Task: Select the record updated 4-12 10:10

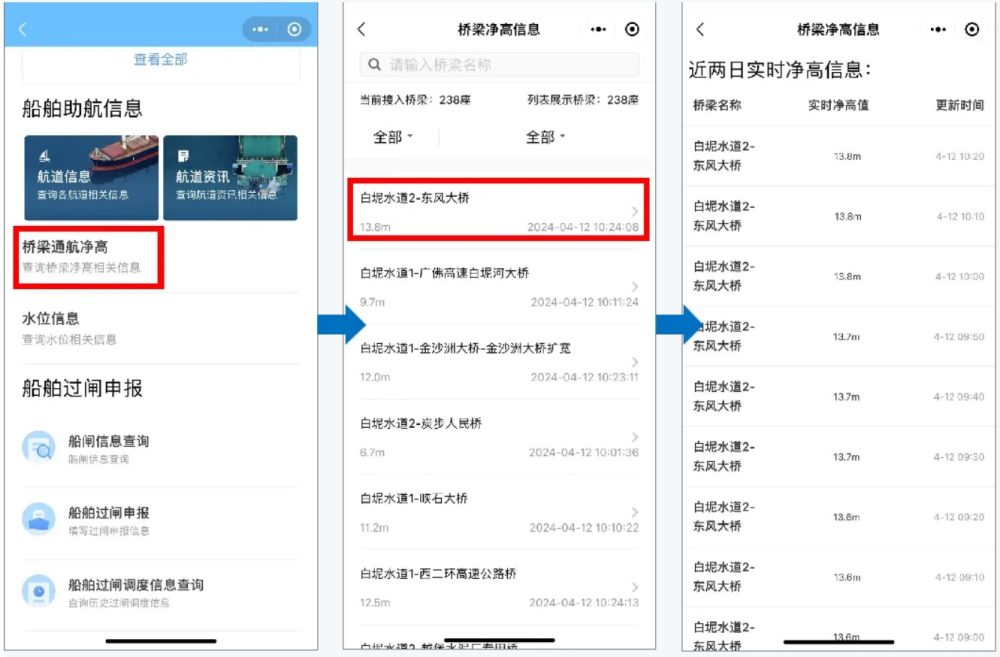Action: [x=839, y=216]
